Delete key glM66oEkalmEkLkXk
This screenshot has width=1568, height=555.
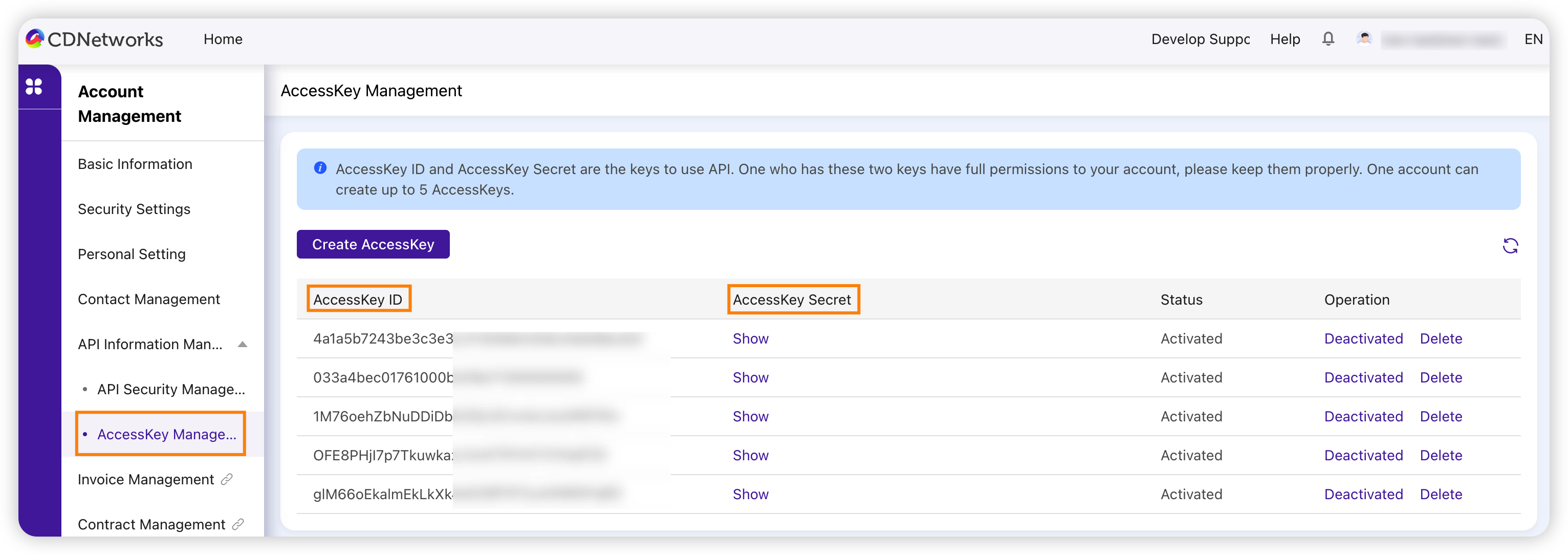[x=1441, y=495]
